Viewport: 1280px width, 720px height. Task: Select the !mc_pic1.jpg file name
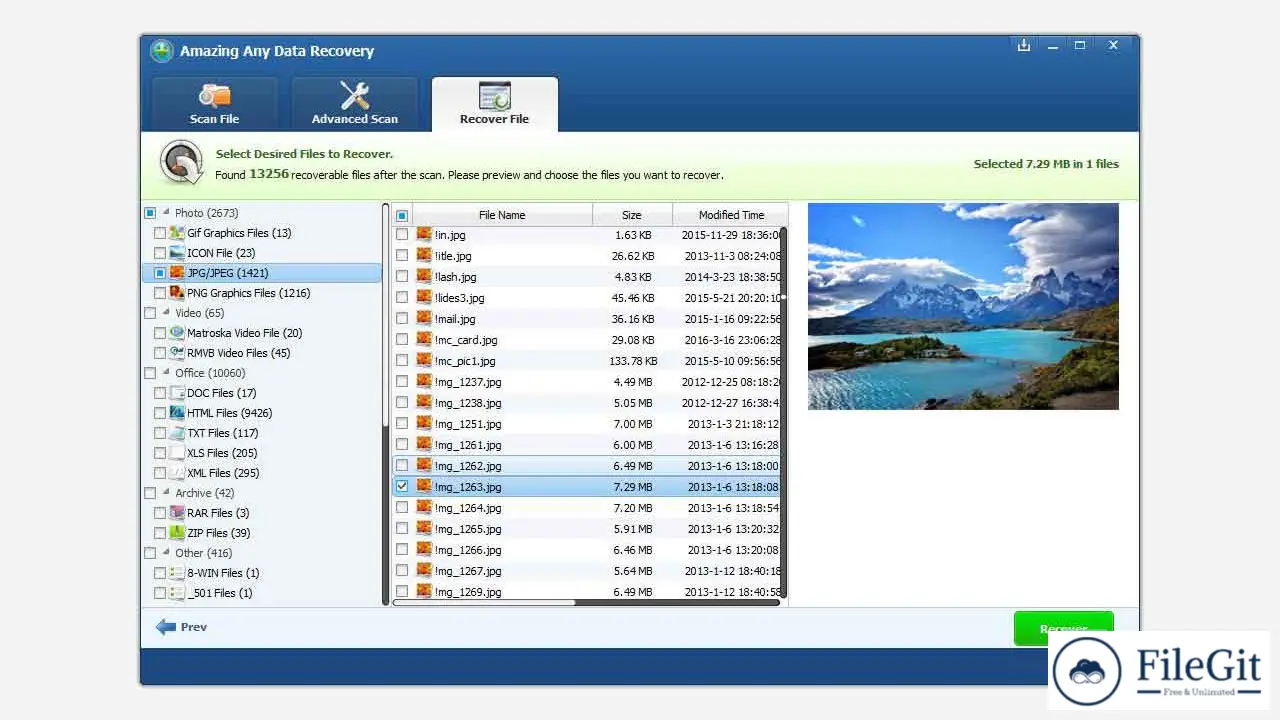coord(465,361)
